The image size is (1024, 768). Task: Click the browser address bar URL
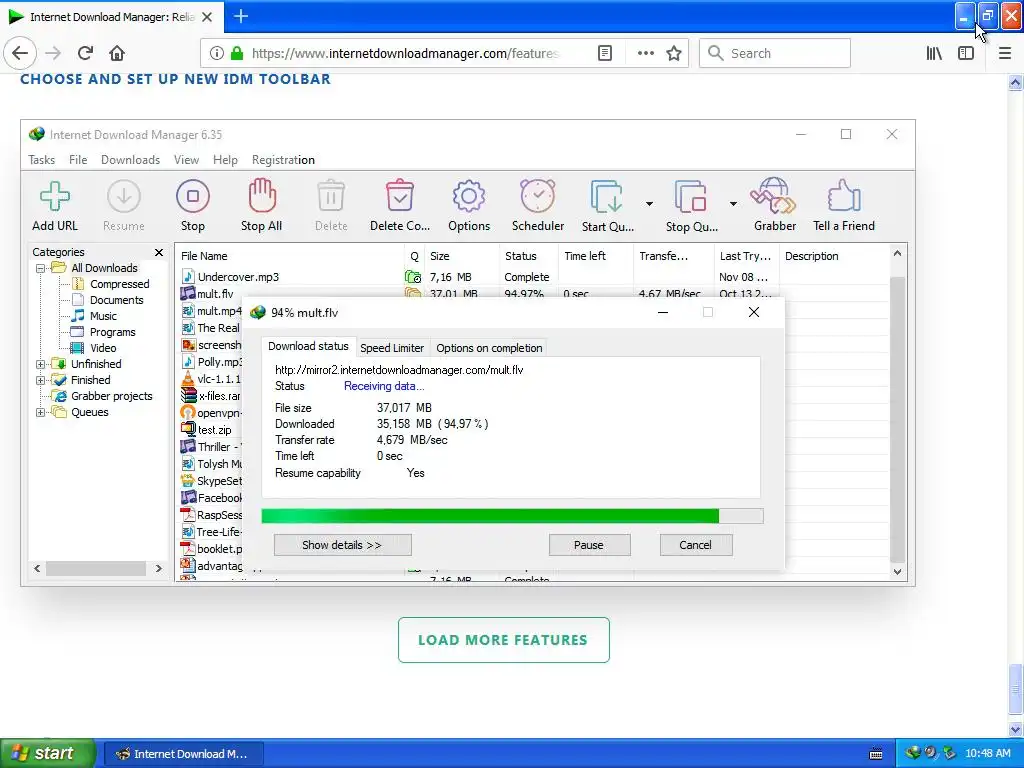[x=405, y=54]
